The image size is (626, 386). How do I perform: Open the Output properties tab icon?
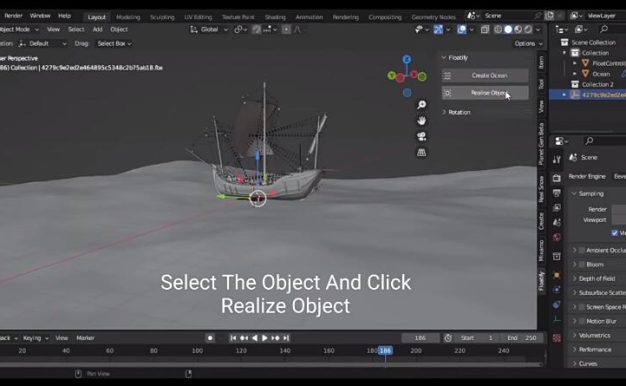(557, 193)
